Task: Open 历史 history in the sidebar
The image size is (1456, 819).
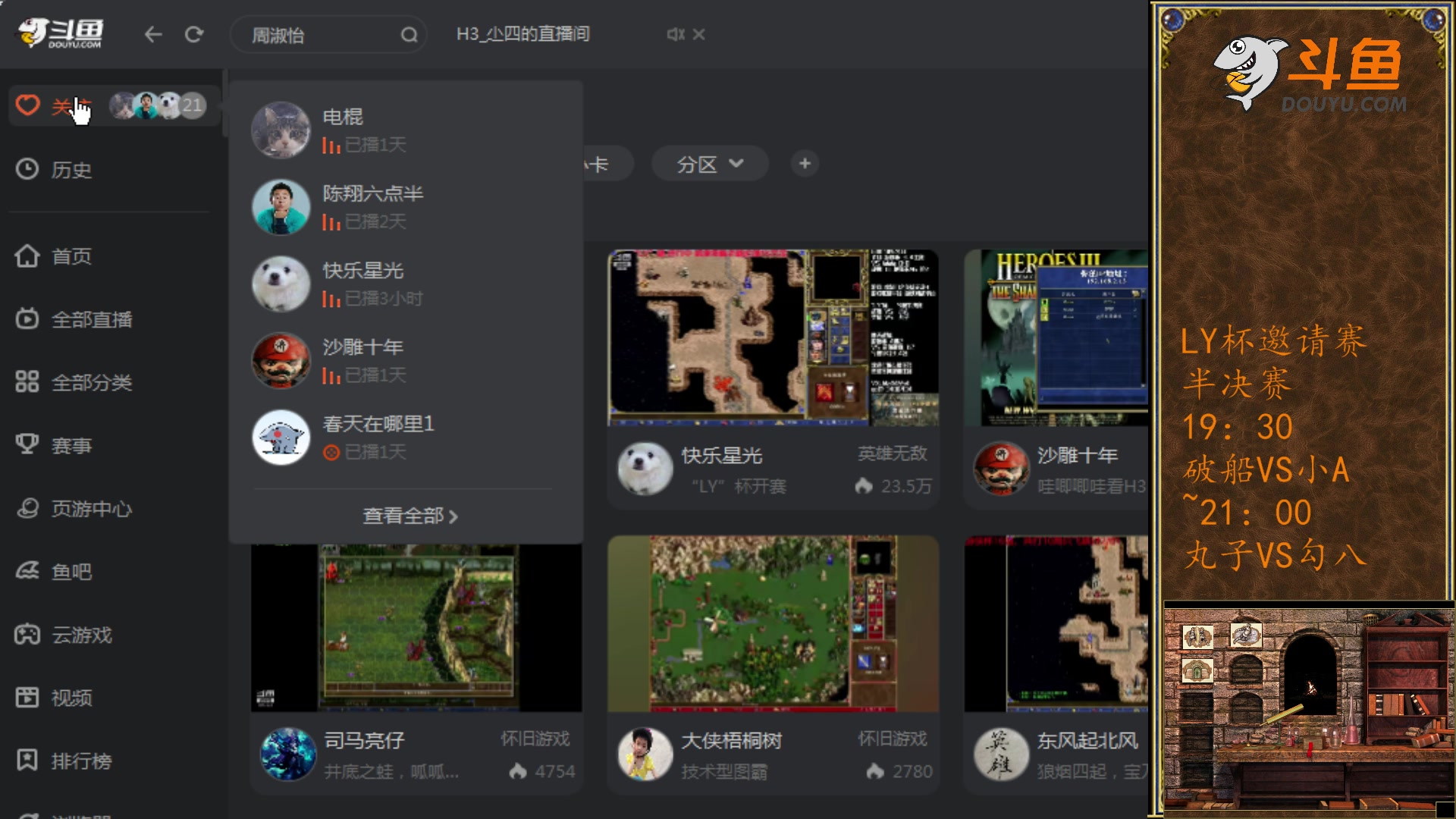Action: 71,169
